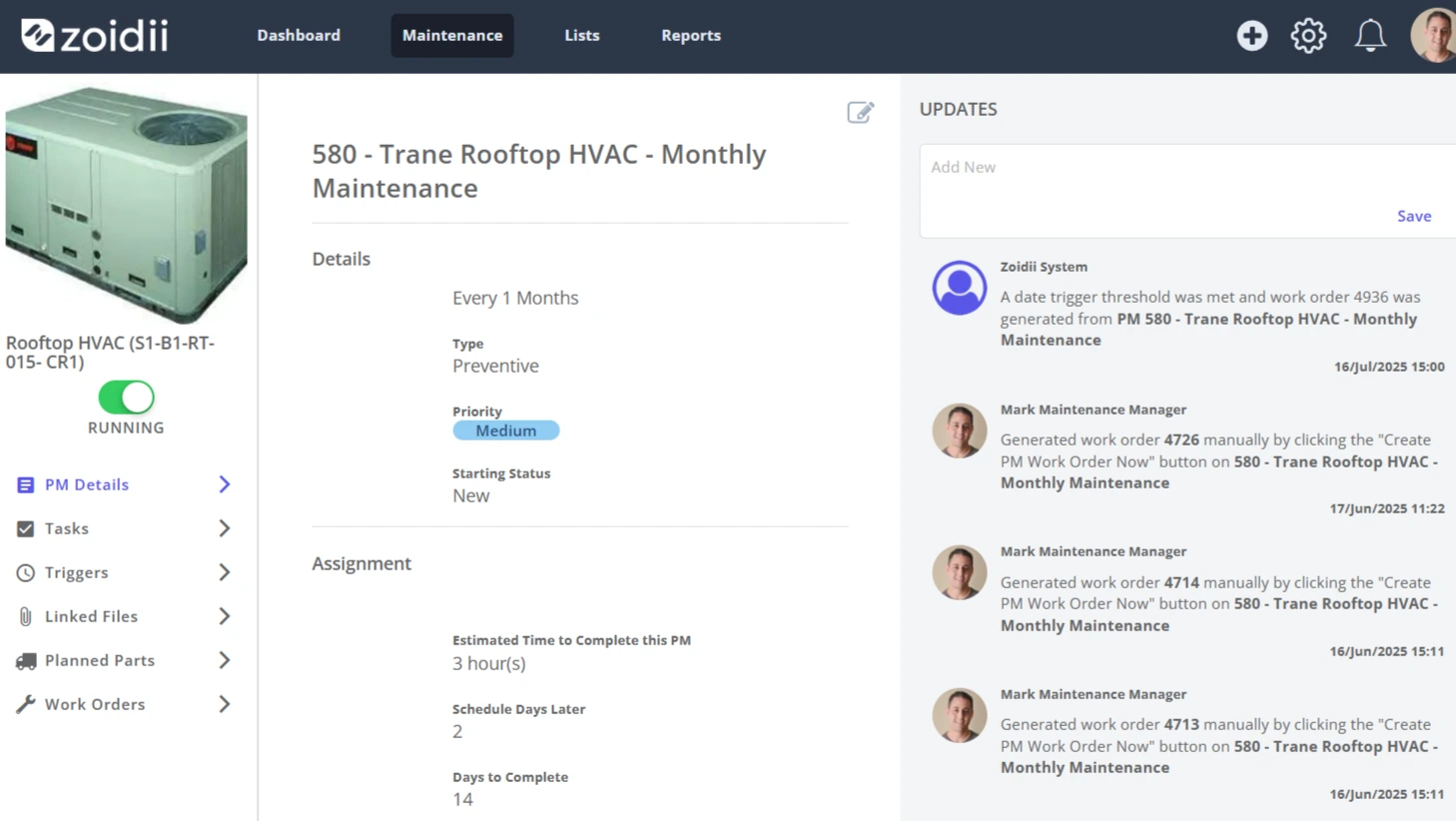Viewport: 1456px width, 821px height.
Task: Click work order number 4726
Action: pos(1181,439)
